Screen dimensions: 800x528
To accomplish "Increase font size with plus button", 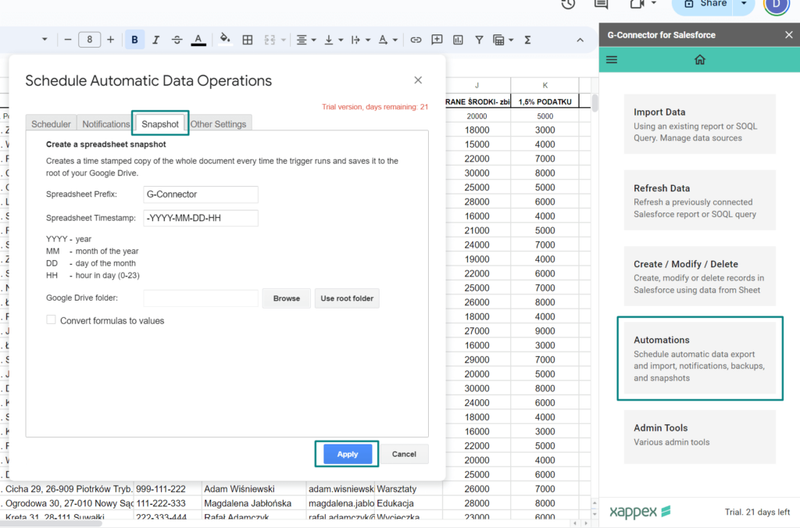I will 110,40.
